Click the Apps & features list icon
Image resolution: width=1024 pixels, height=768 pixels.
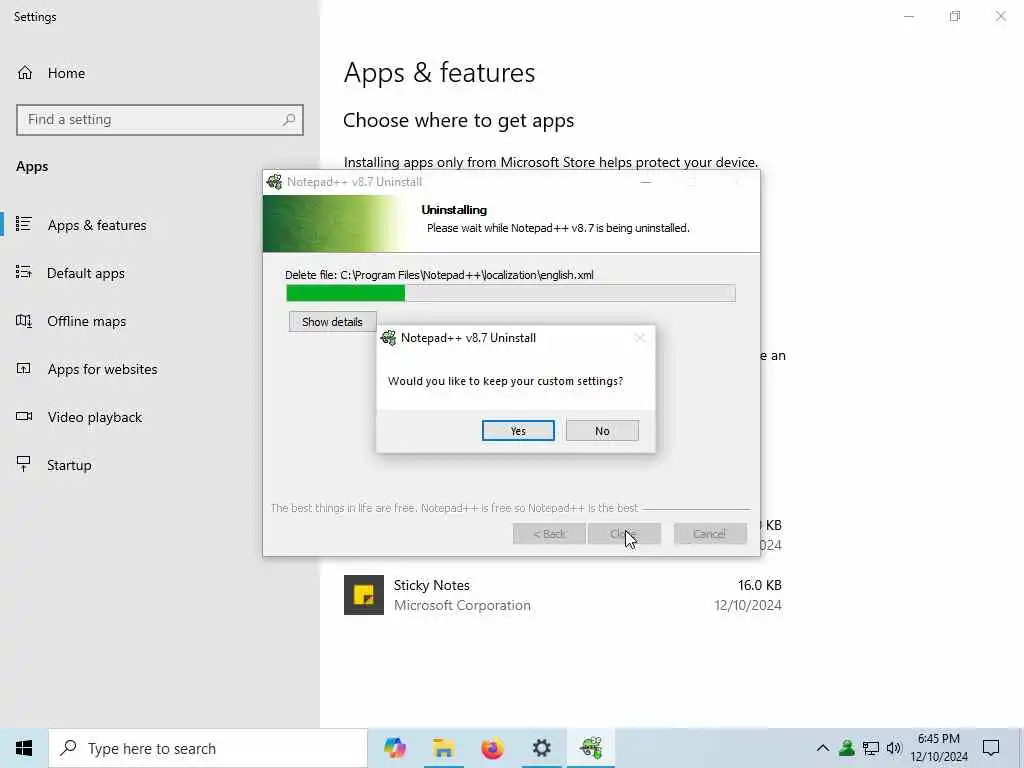pos(24,224)
